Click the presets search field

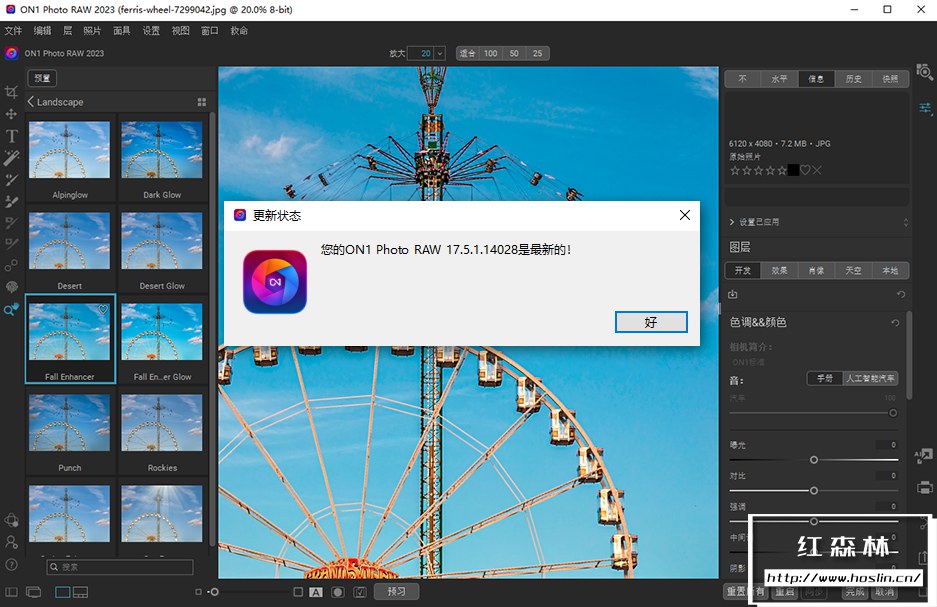tap(120, 567)
